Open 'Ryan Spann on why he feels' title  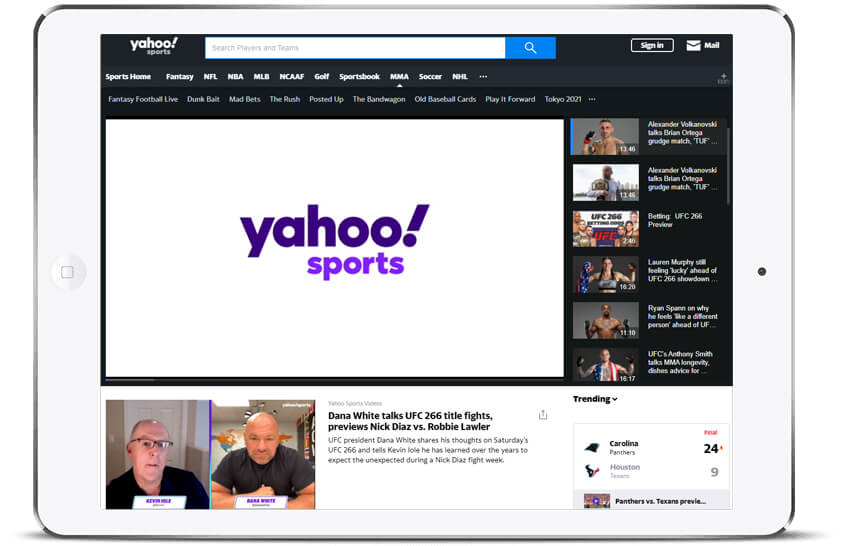click(x=683, y=316)
